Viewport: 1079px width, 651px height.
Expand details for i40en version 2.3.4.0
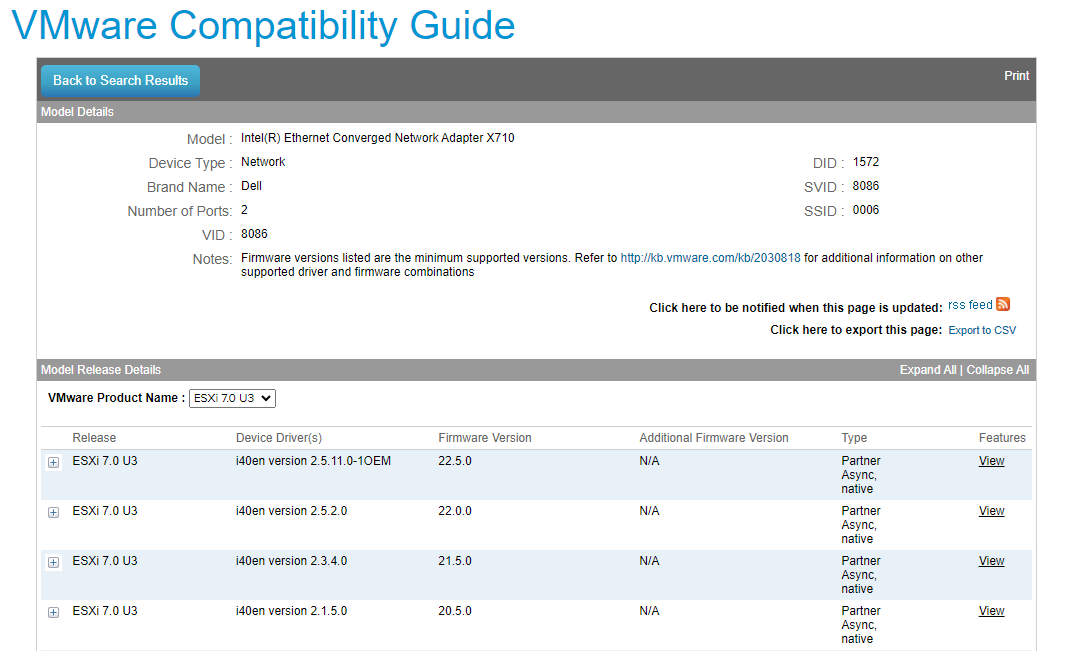(x=53, y=563)
